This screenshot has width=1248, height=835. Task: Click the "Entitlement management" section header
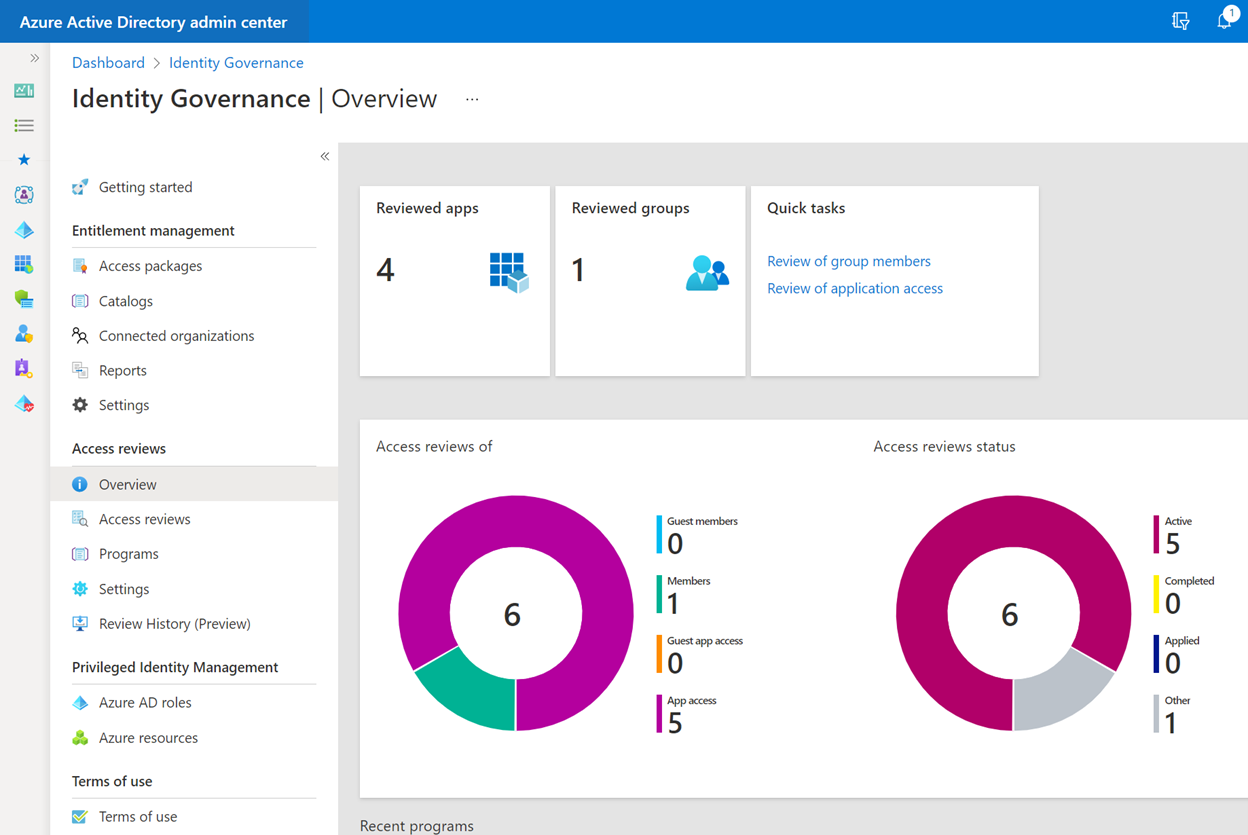[x=153, y=230]
